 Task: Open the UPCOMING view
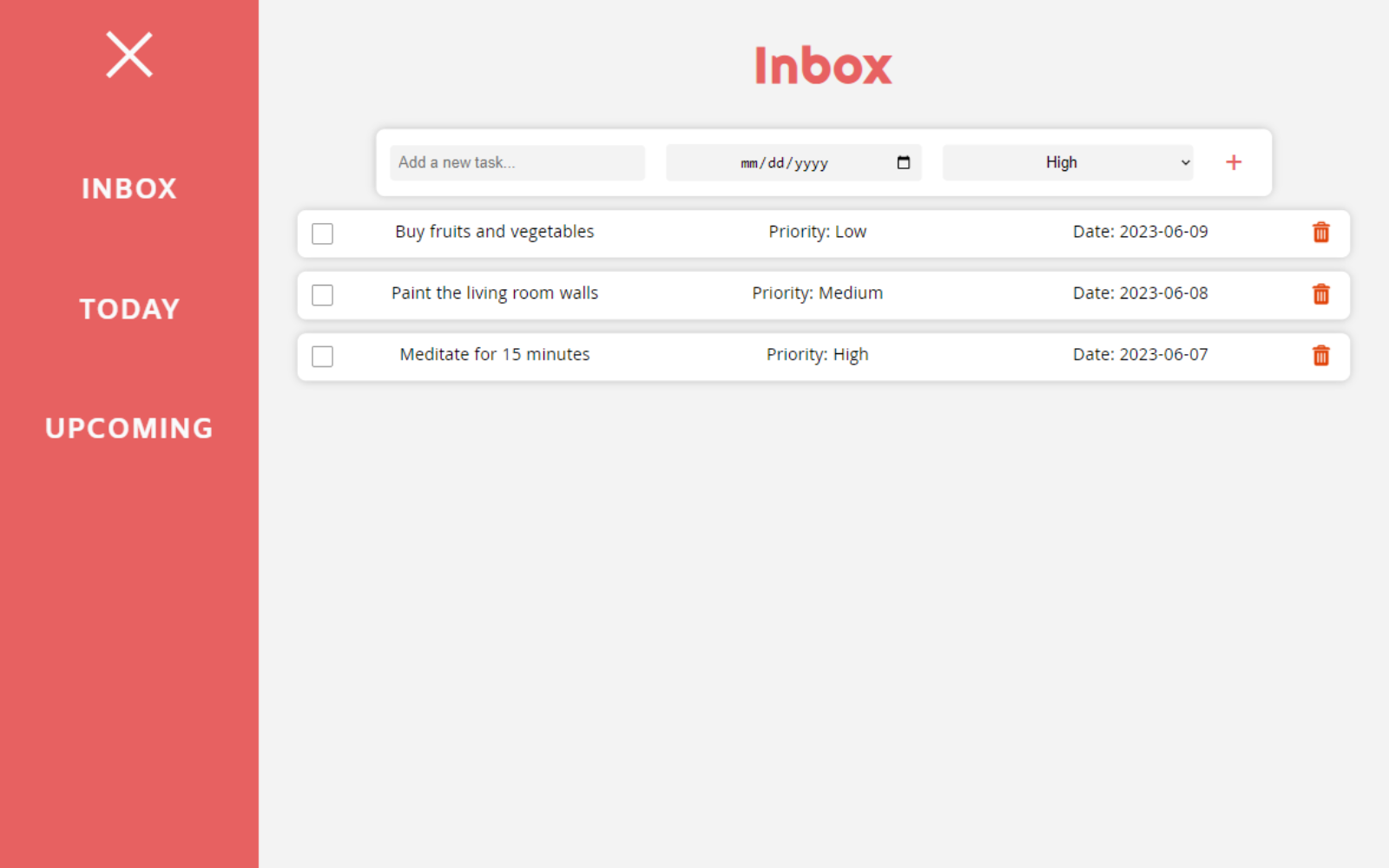tap(129, 428)
